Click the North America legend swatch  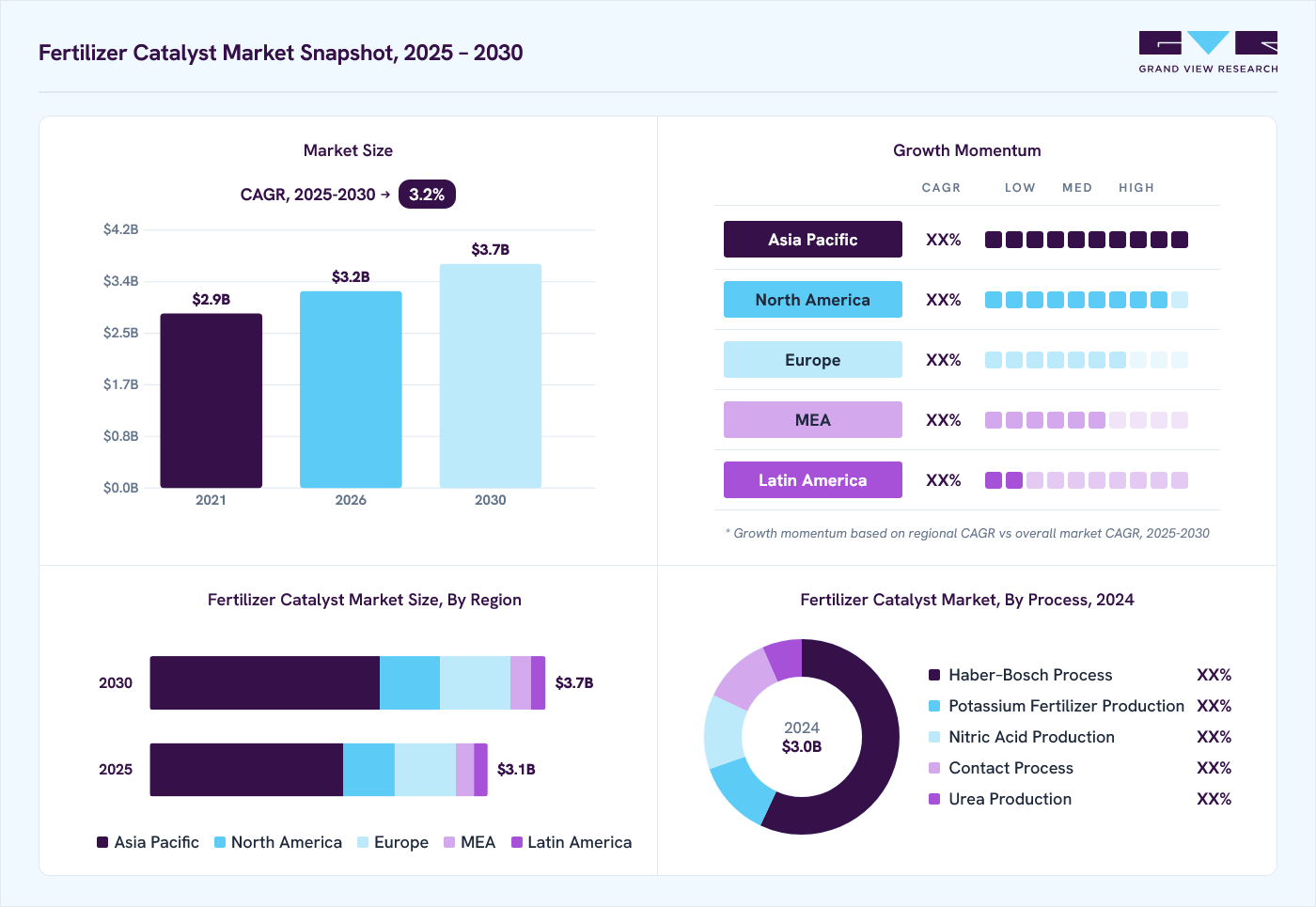pyautogui.click(x=220, y=842)
